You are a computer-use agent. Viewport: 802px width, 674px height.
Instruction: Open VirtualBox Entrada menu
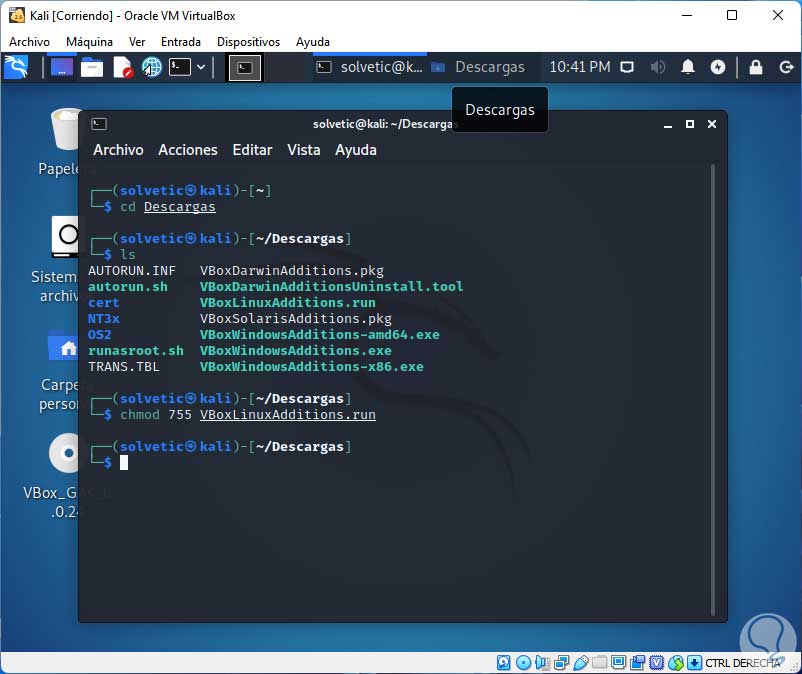pyautogui.click(x=181, y=42)
